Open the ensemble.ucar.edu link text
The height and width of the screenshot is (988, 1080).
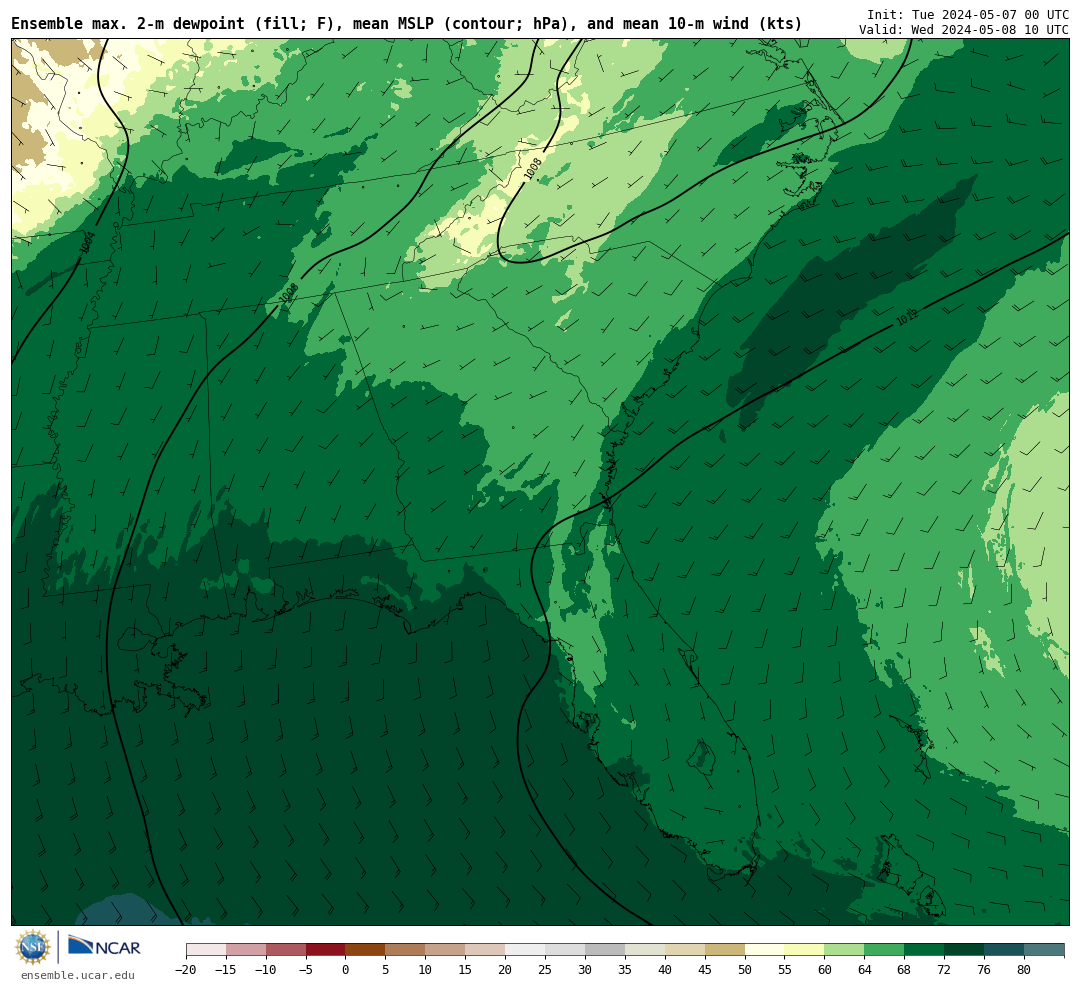(x=78, y=975)
